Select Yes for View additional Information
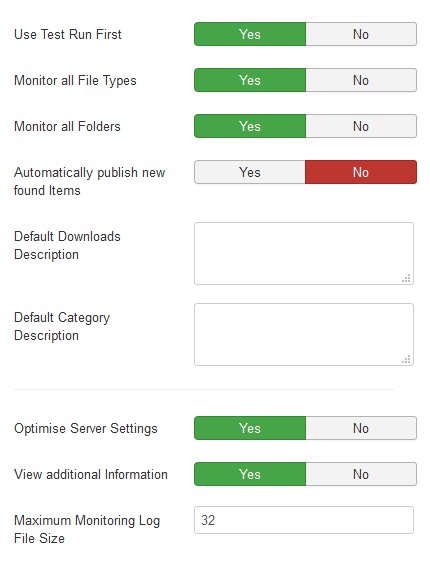This screenshot has width=430, height=570. coord(250,474)
